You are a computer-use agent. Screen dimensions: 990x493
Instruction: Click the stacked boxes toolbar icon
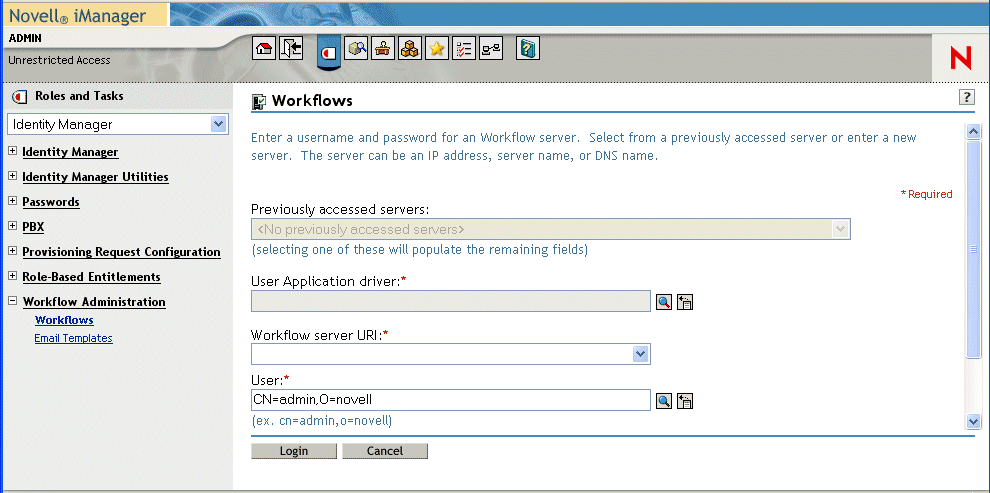tap(410, 49)
